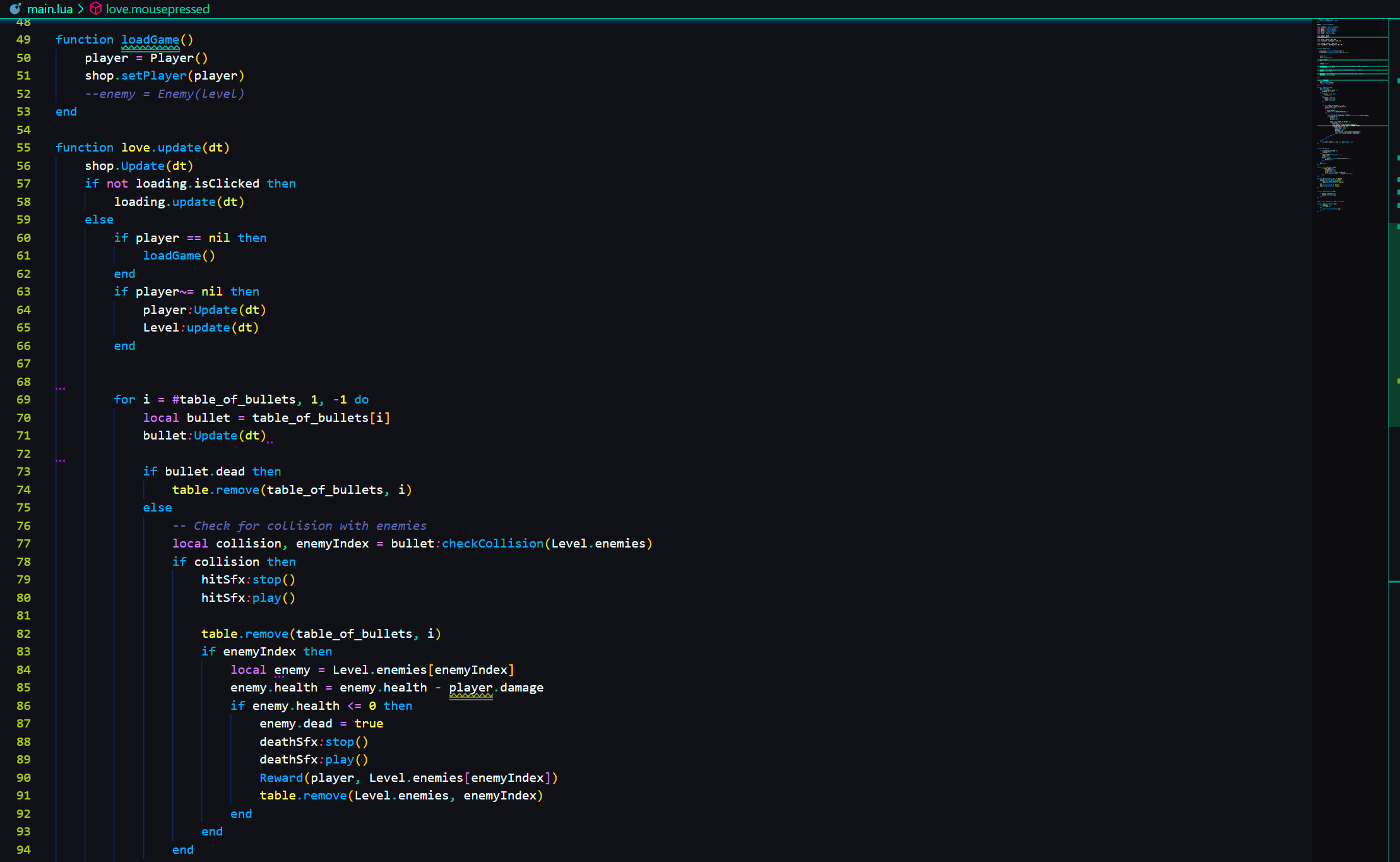Click 'shop.Update(dt)' on line 56
The height and width of the screenshot is (862, 1400).
tap(139, 166)
